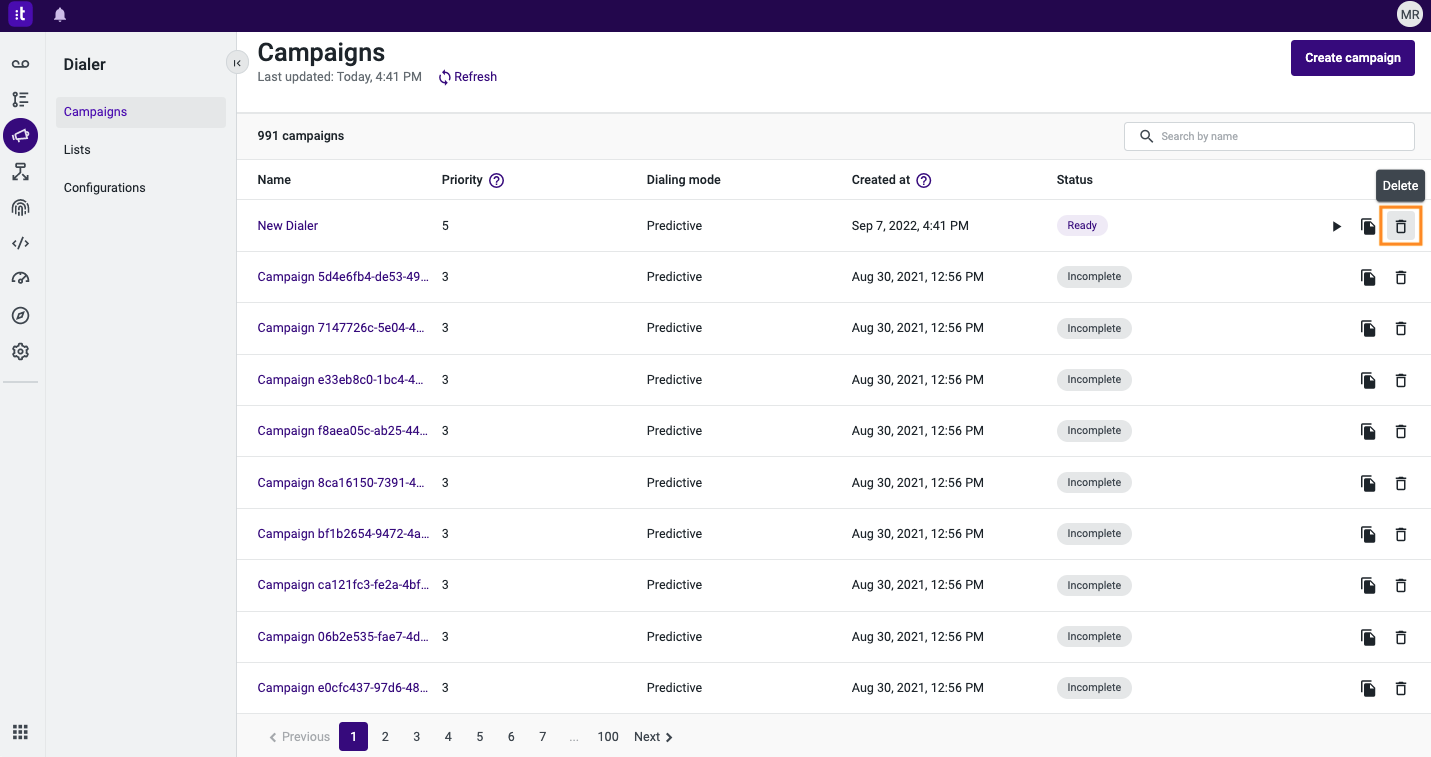Open the settings gear in sidebar

(21, 351)
